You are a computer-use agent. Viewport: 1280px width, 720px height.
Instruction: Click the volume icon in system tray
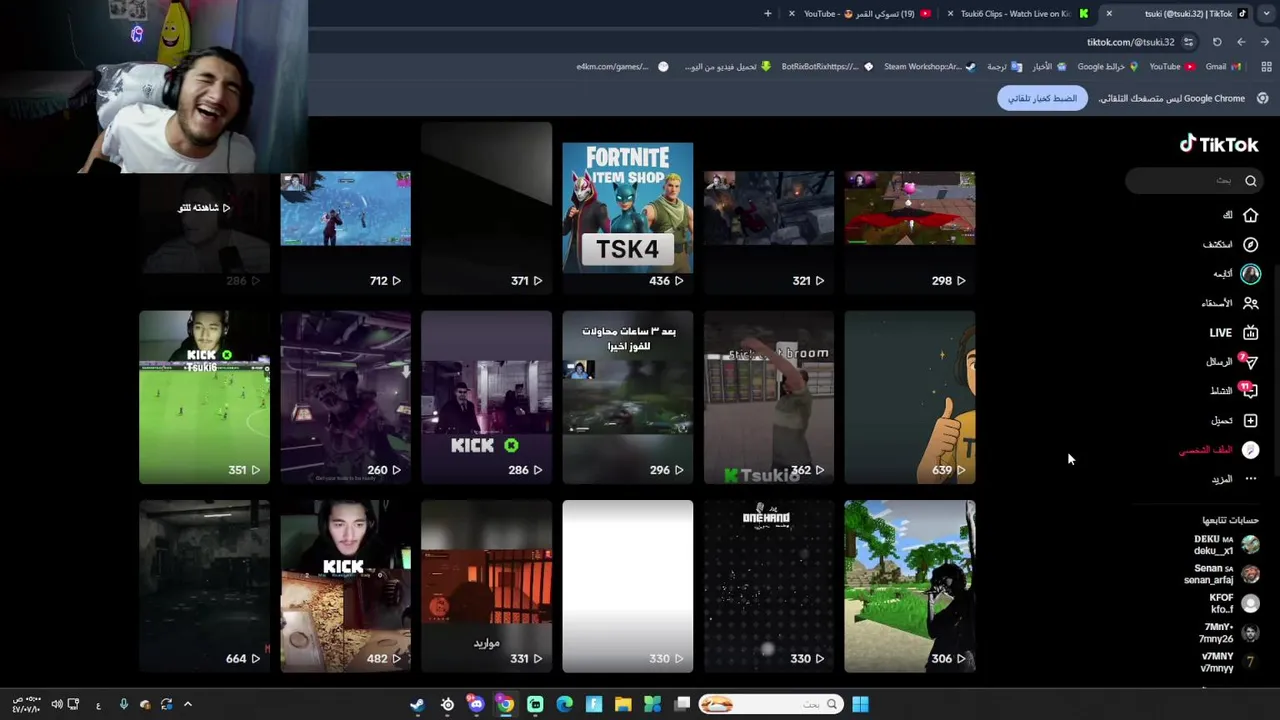[57, 705]
